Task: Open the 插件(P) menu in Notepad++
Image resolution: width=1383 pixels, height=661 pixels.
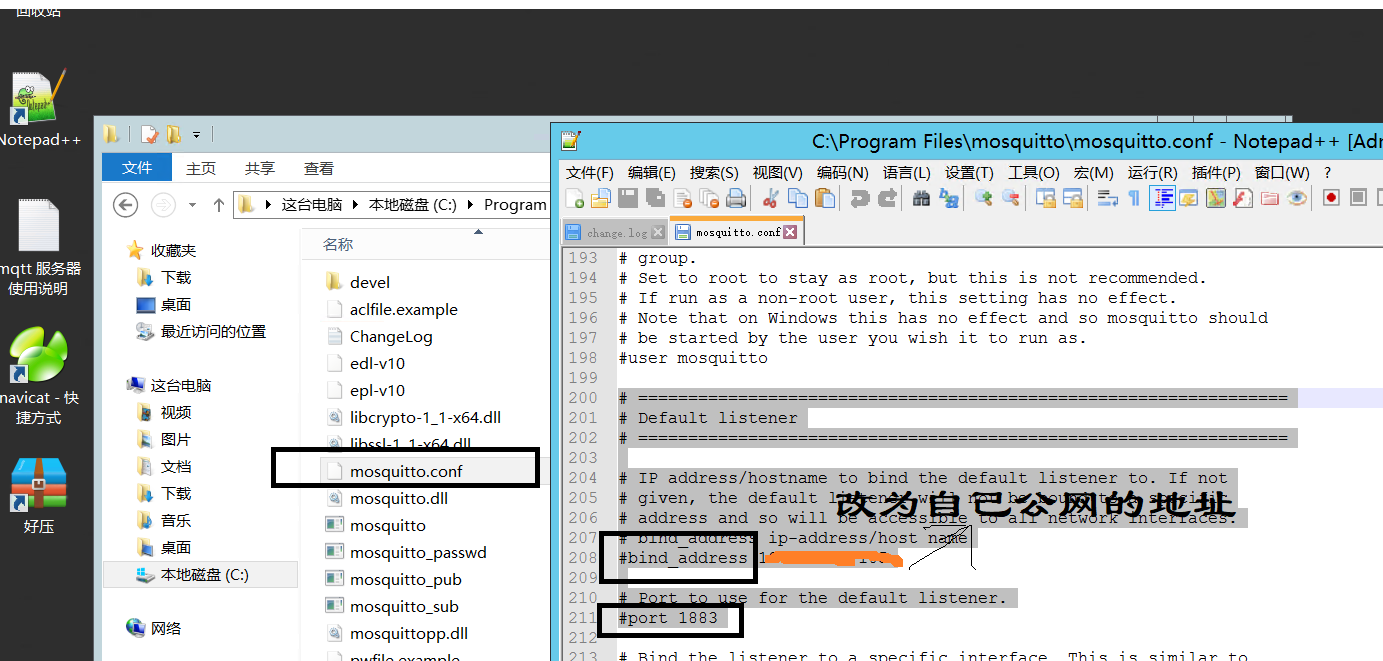Action: coord(1216,173)
